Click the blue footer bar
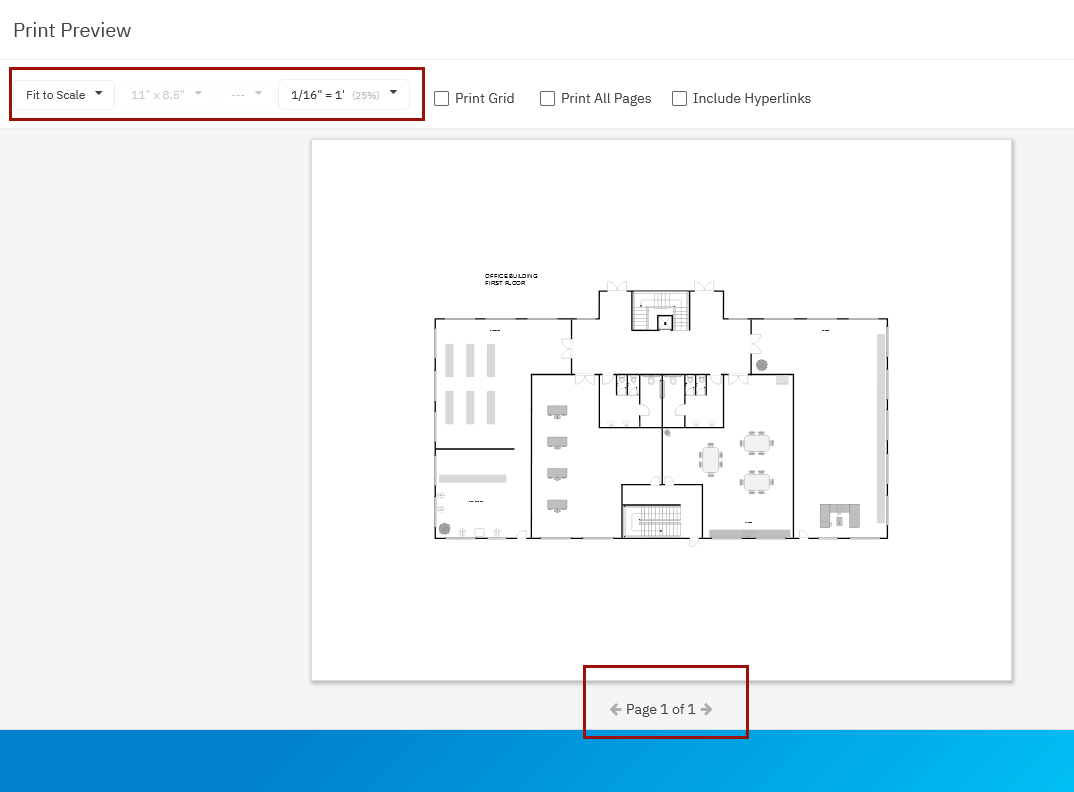The width and height of the screenshot is (1074, 792). (537, 761)
